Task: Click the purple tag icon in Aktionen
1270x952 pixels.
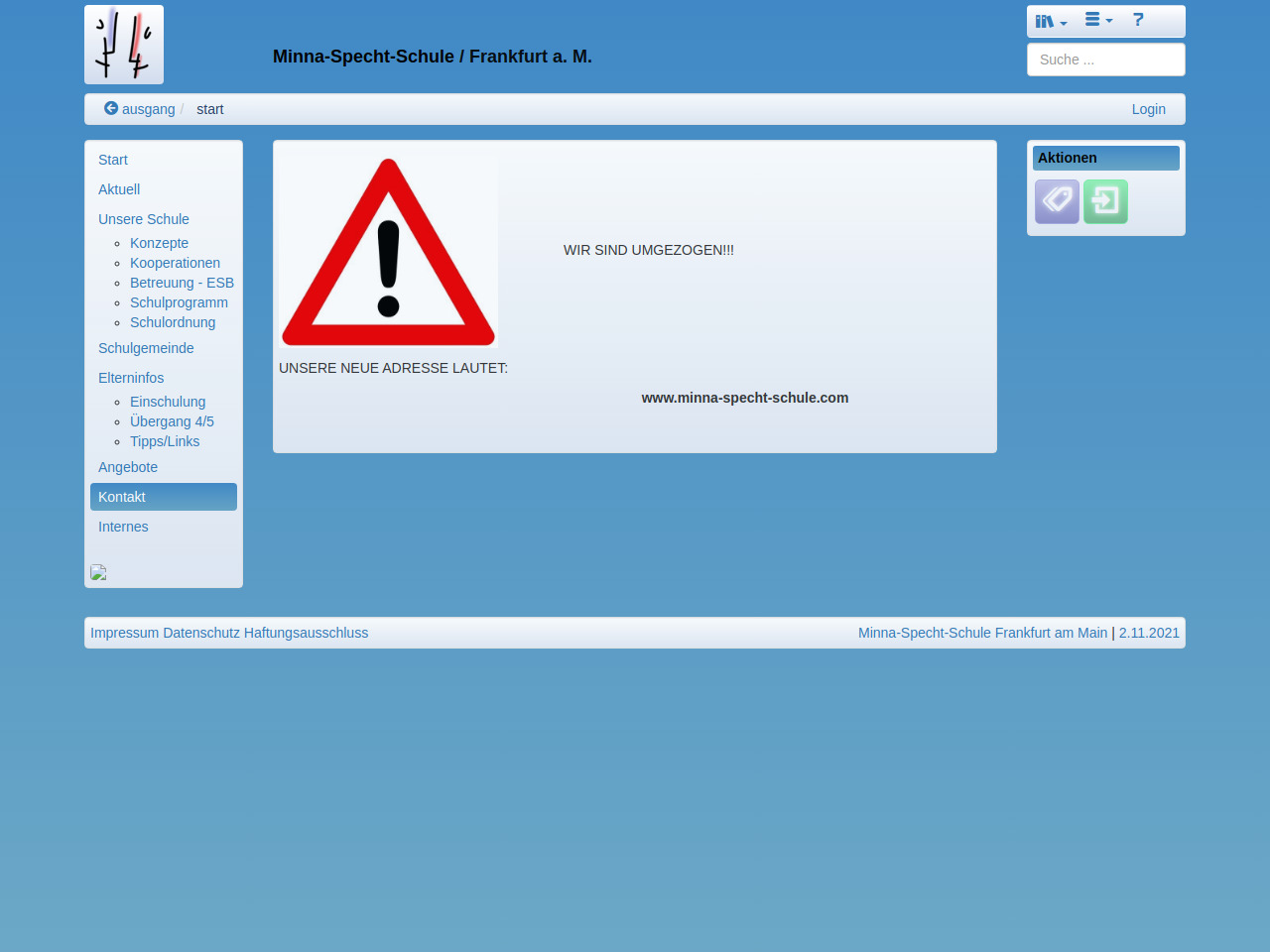Action: coord(1057,201)
